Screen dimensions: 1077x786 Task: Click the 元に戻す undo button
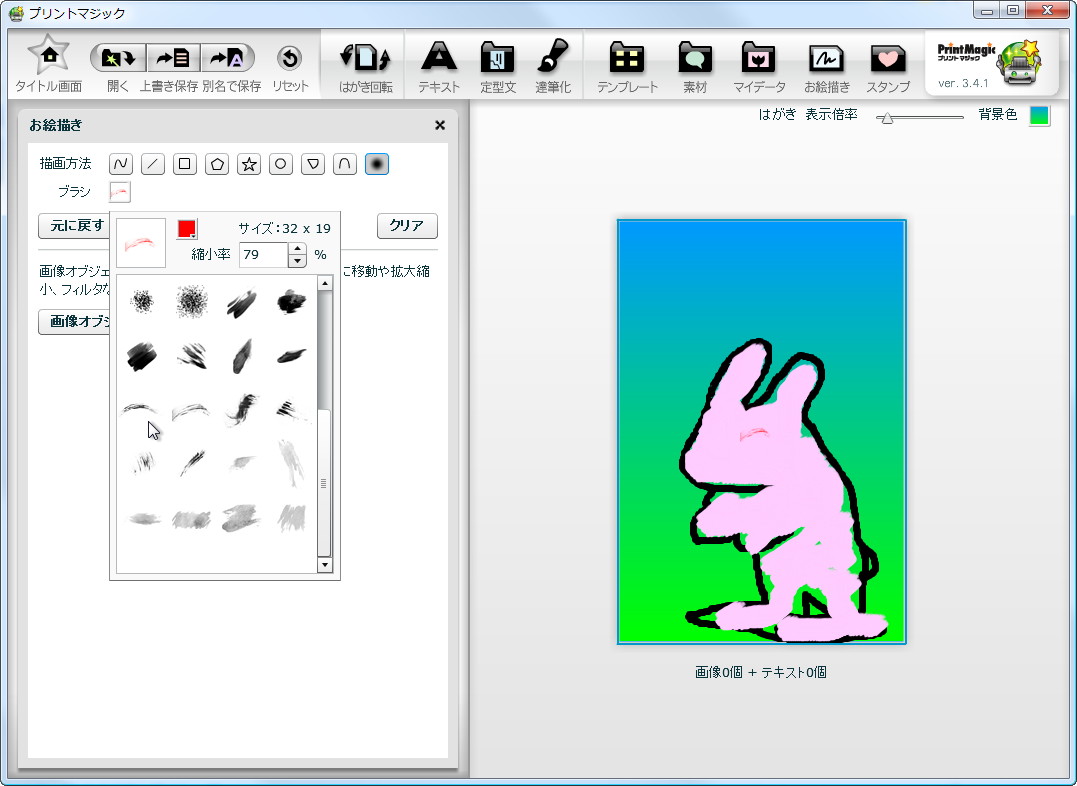click(x=74, y=226)
